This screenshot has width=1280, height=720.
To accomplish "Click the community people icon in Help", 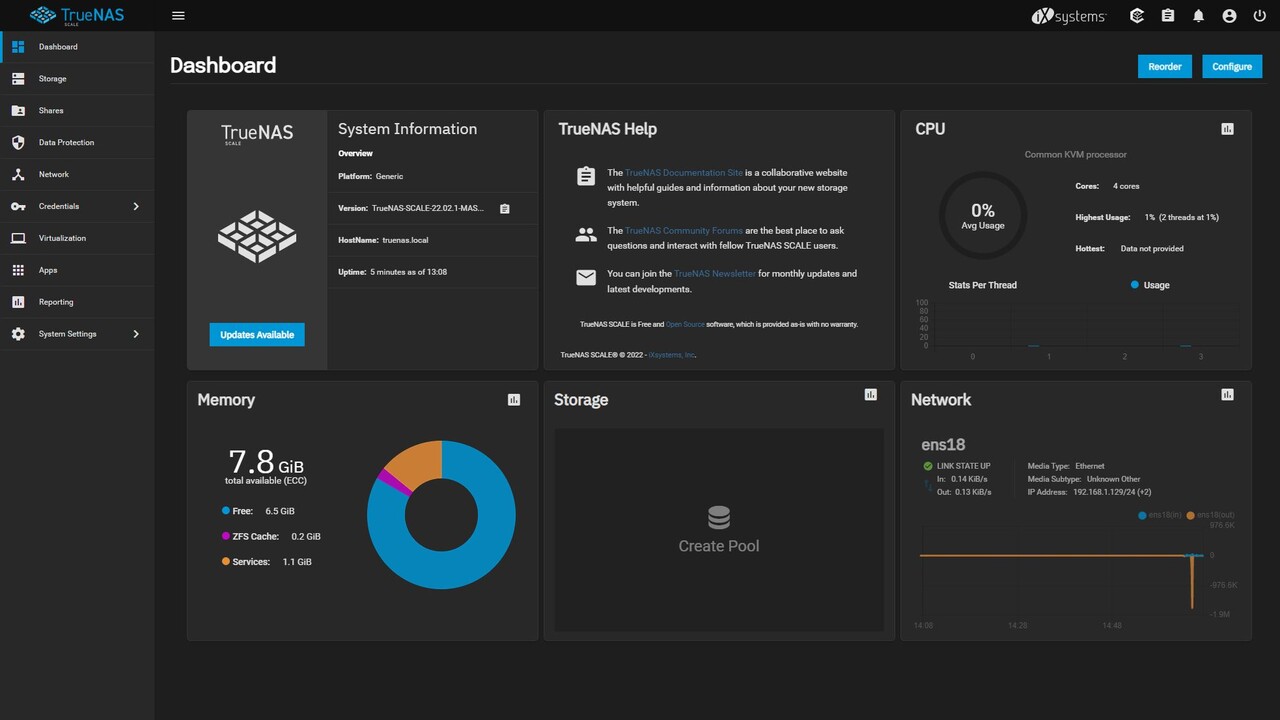I will point(586,235).
